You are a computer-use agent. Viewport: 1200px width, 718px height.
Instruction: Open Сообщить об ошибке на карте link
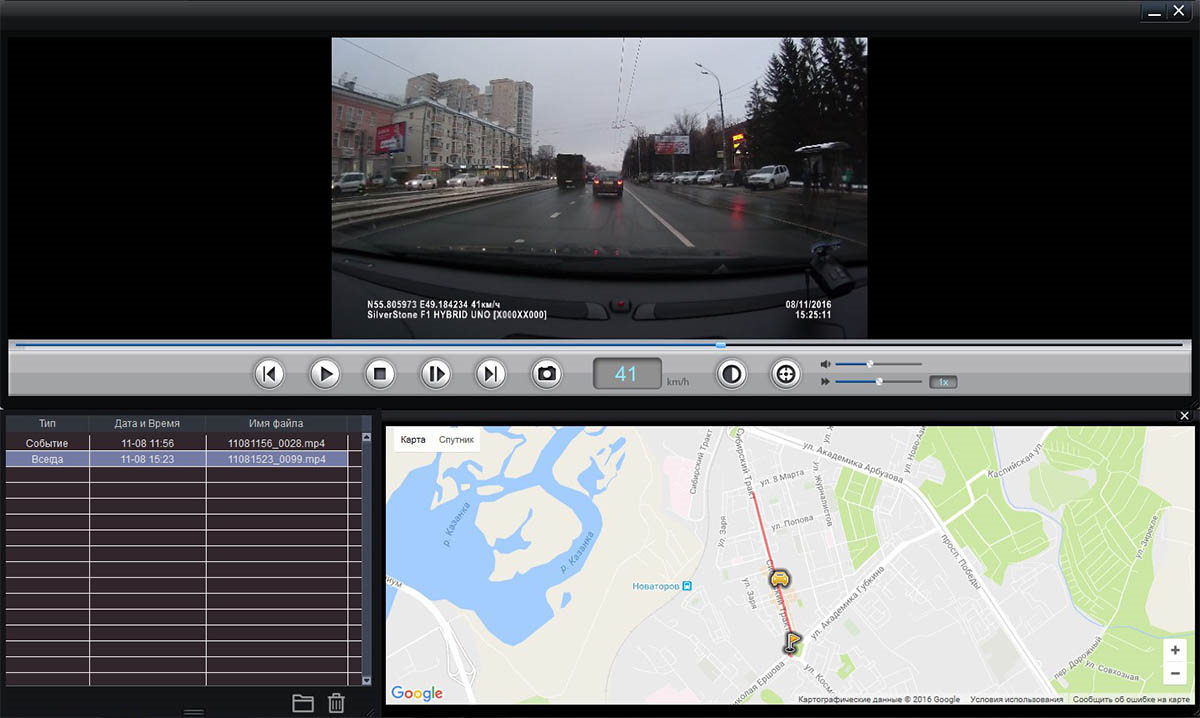tap(1132, 700)
